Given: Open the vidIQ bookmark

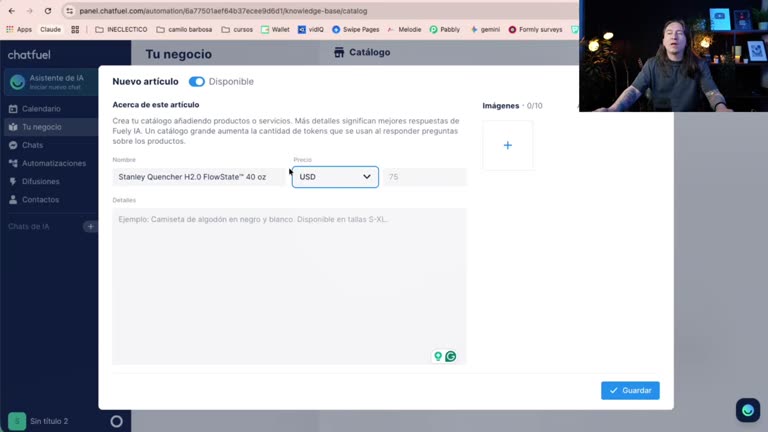Looking at the screenshot, I should coord(311,29).
